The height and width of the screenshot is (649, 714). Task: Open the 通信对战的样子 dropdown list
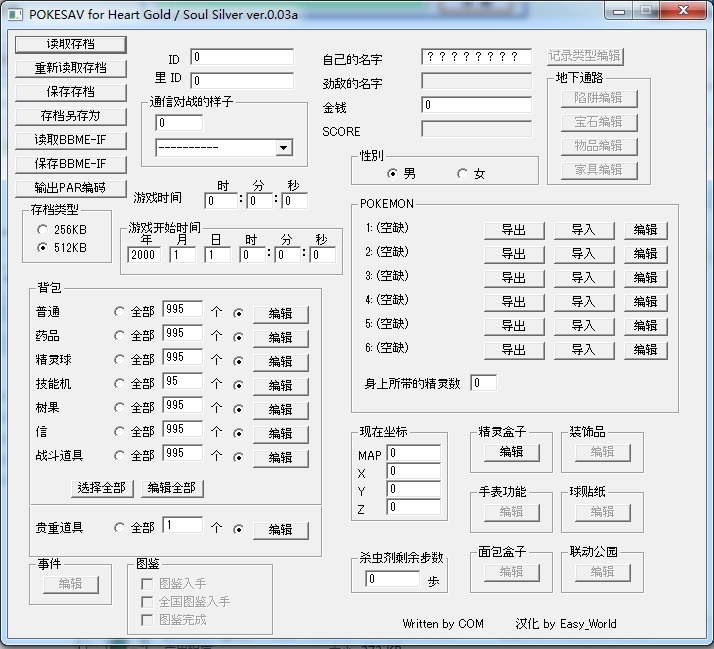pyautogui.click(x=284, y=148)
